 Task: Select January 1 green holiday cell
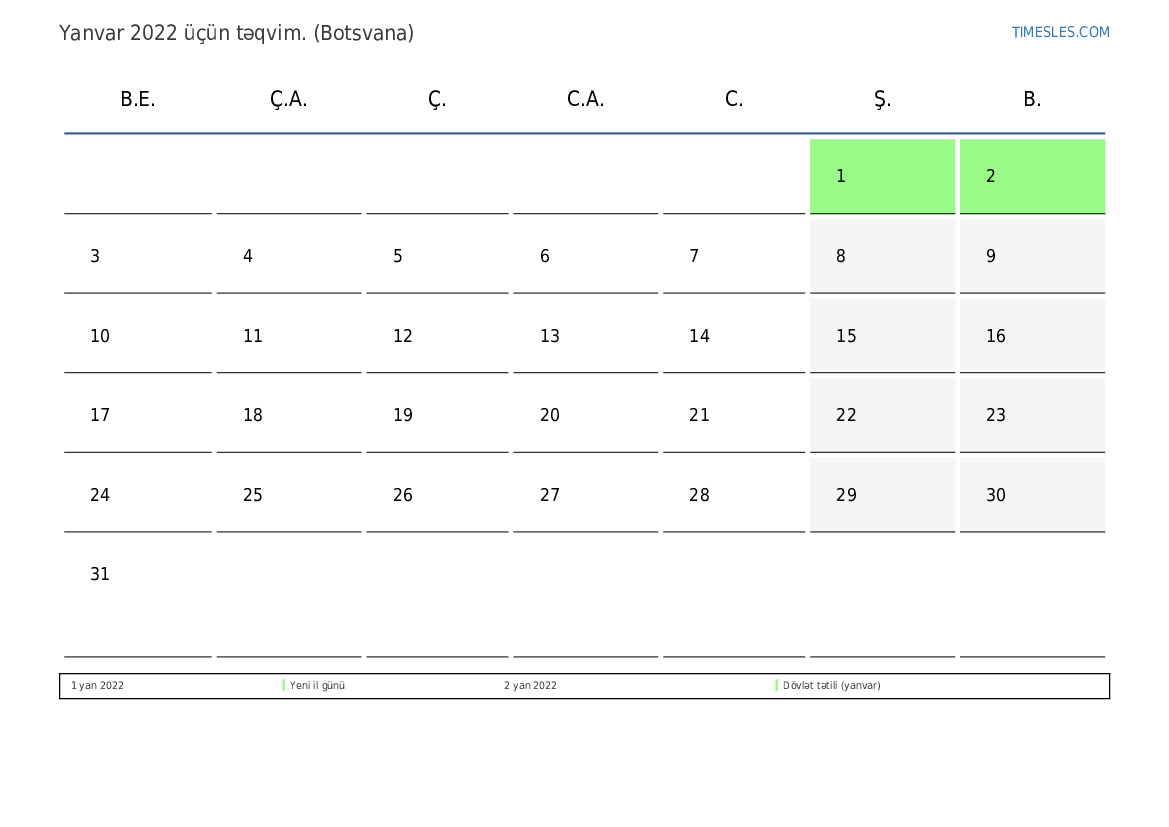point(882,176)
